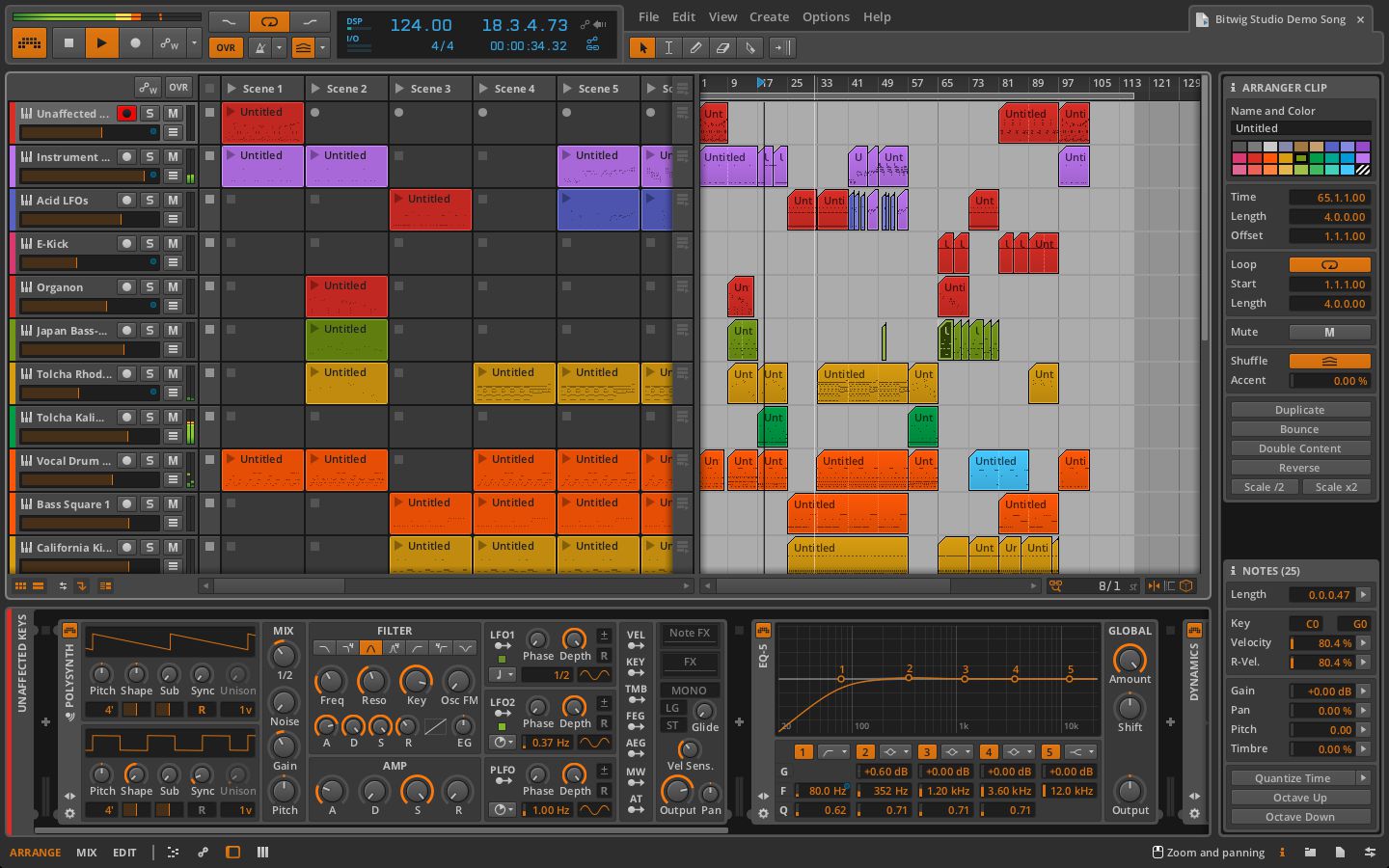Click stop button in transport
This screenshot has width=1389, height=868.
68,43
